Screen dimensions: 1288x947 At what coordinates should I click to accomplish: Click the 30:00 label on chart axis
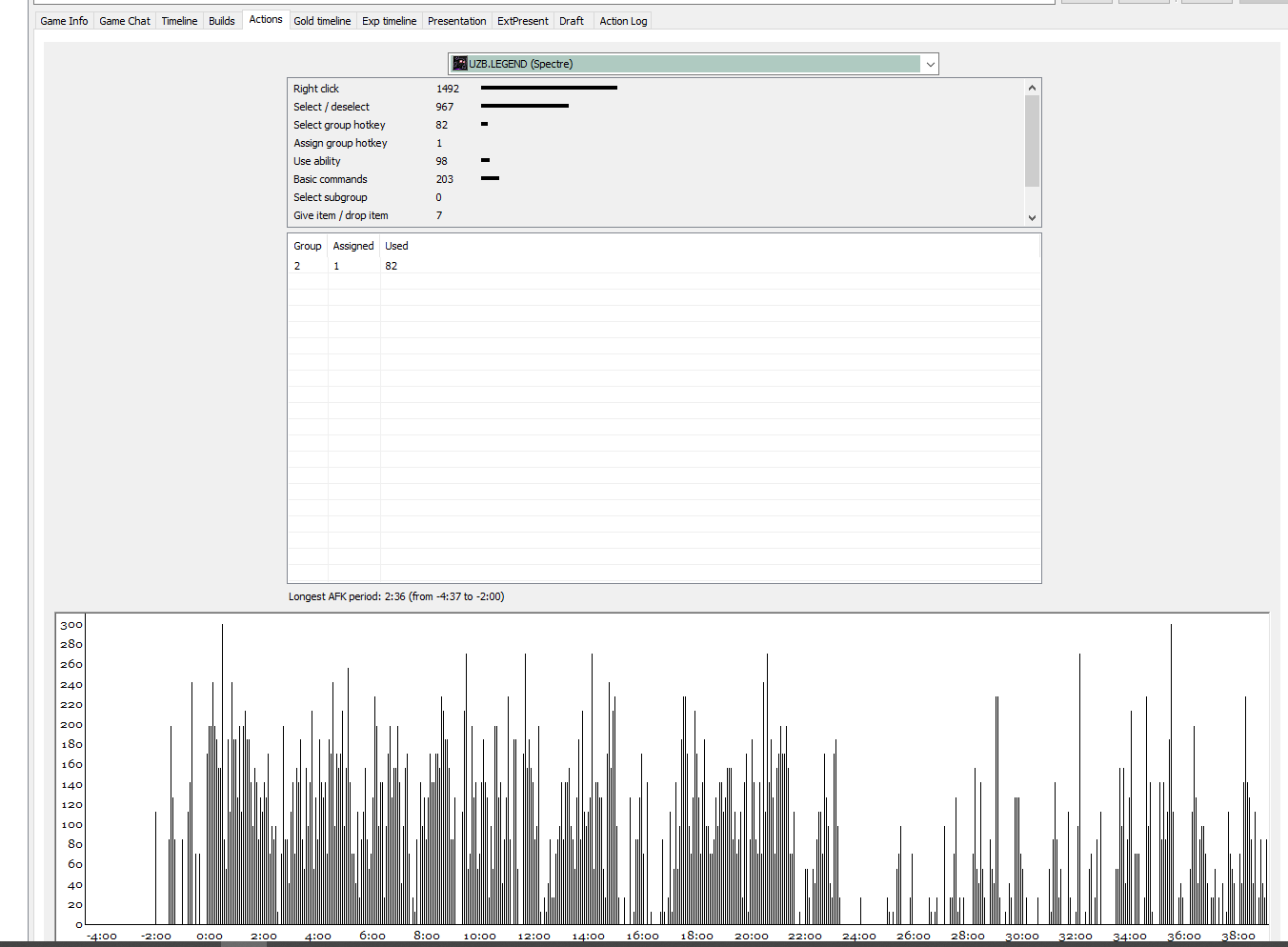click(x=1022, y=936)
